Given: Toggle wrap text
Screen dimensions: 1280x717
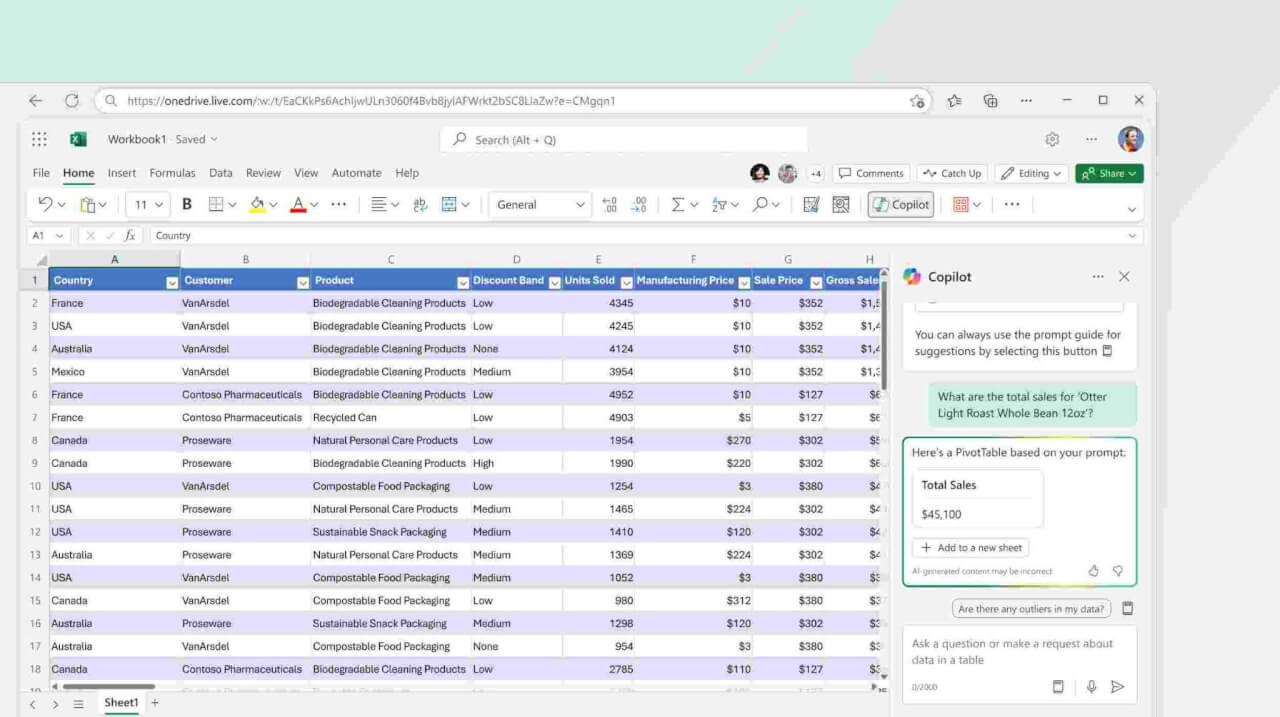Looking at the screenshot, I should coord(420,204).
